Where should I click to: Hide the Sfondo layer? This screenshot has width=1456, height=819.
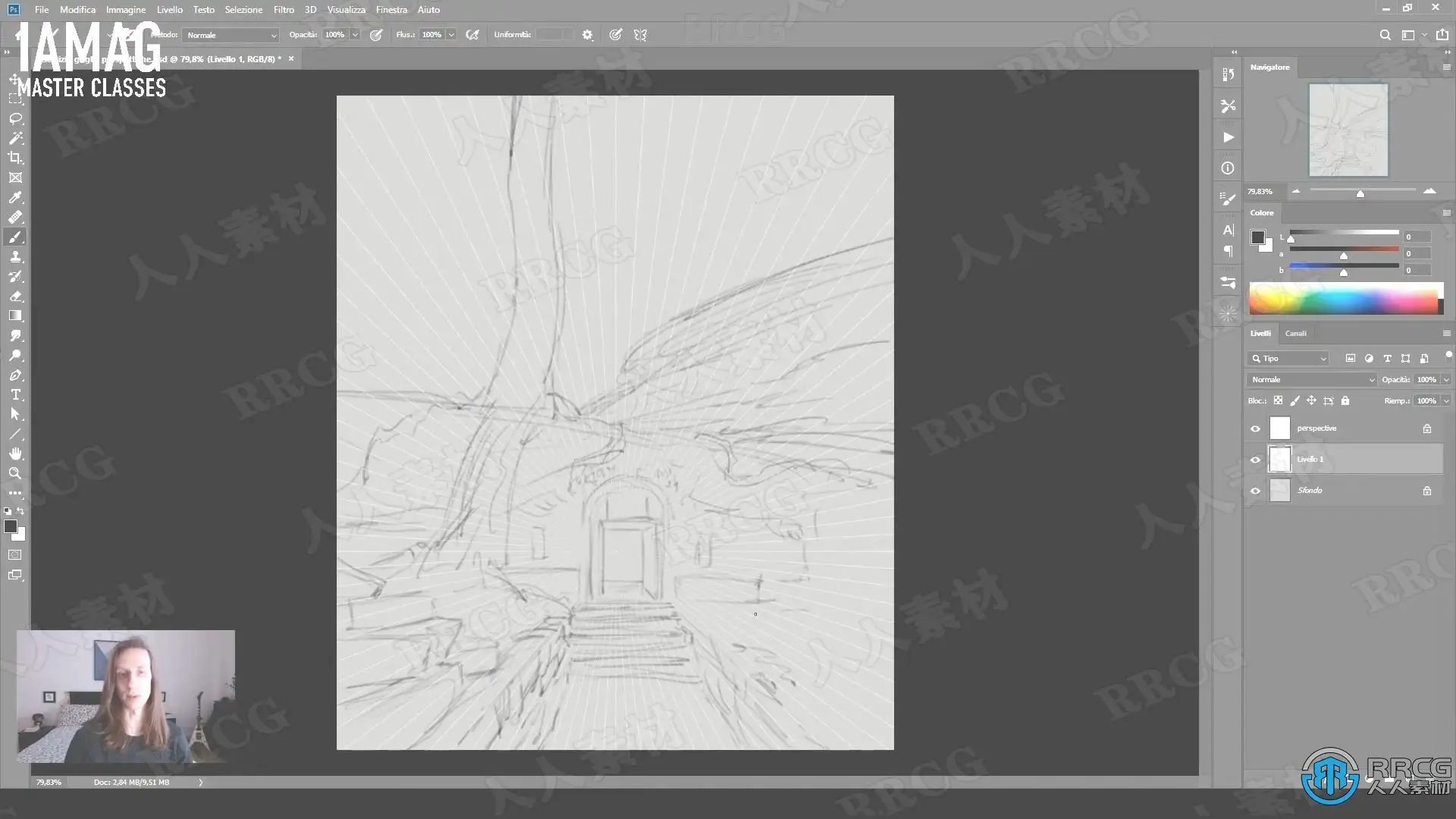[x=1255, y=491]
